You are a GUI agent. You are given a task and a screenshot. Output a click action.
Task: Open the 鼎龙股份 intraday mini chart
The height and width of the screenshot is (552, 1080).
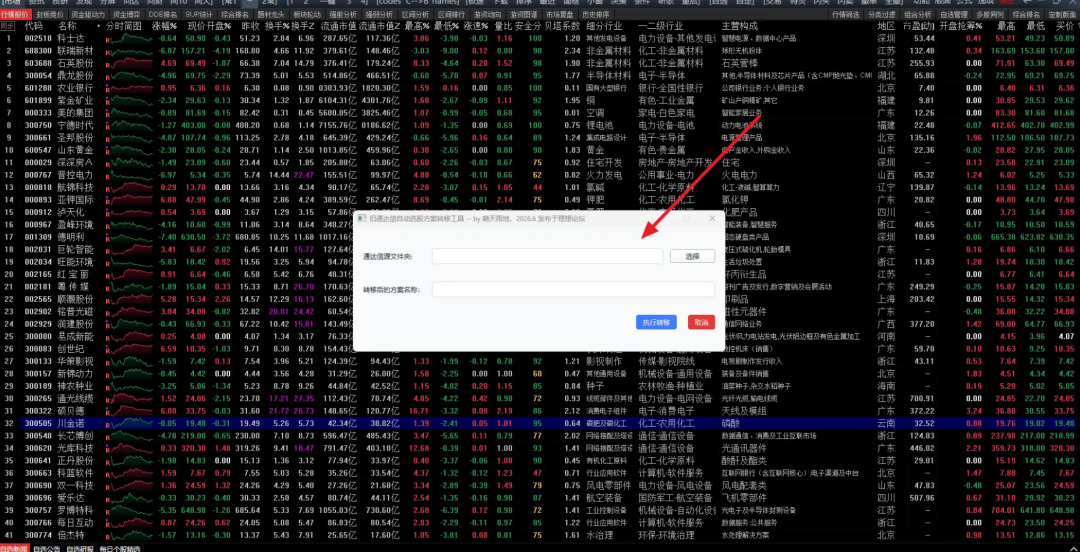[x=131, y=75]
